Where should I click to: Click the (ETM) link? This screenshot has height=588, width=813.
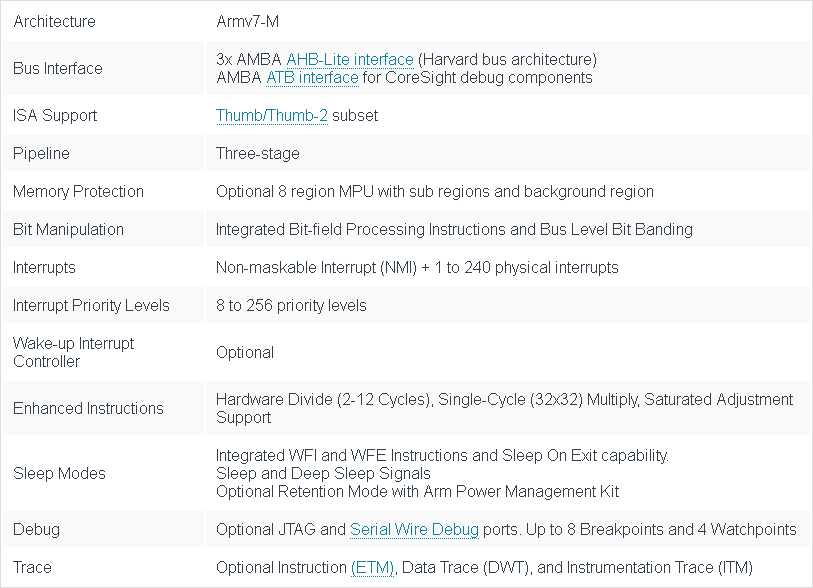tap(372, 568)
